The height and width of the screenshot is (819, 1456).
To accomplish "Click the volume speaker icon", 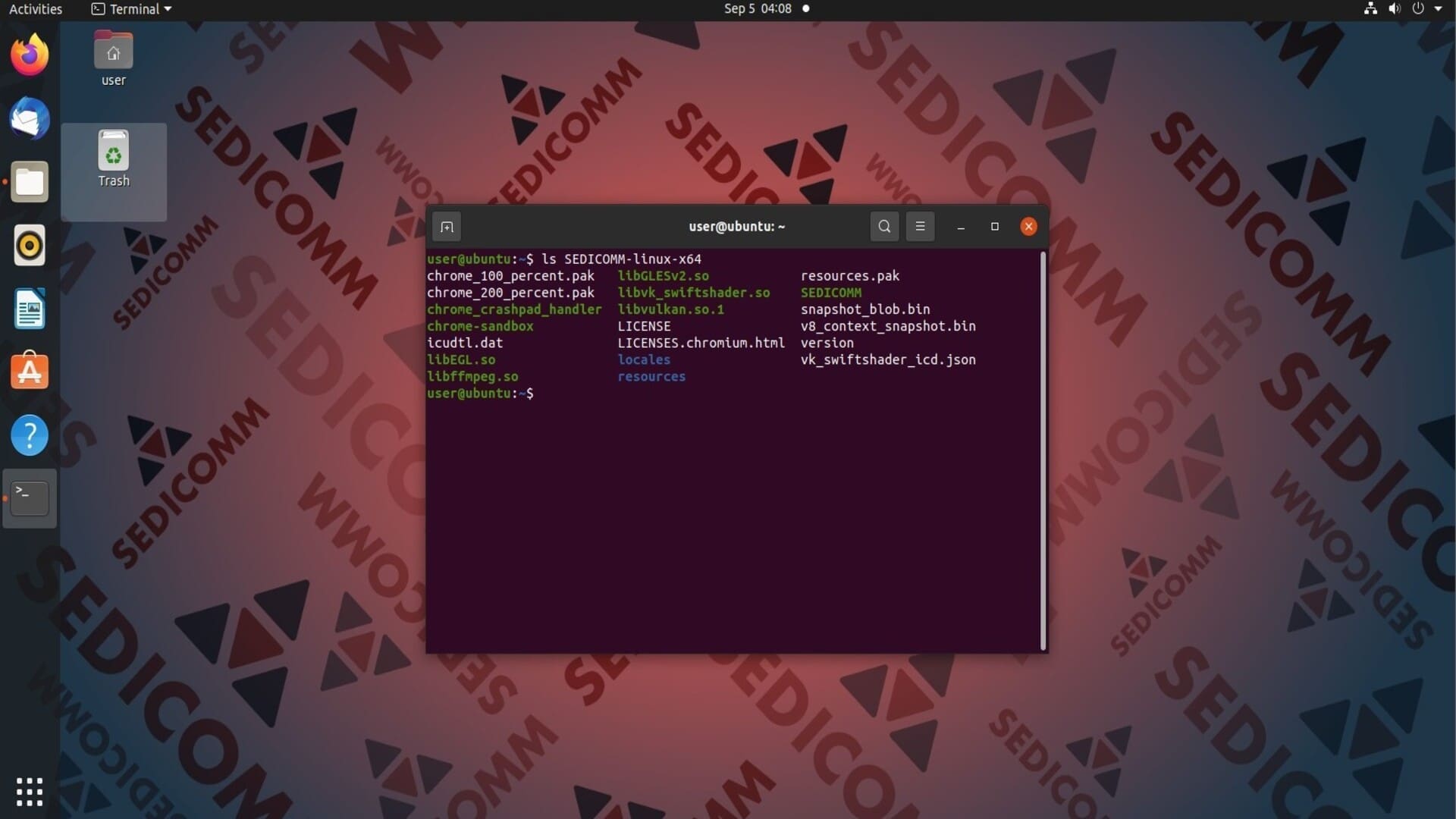I will (1395, 9).
